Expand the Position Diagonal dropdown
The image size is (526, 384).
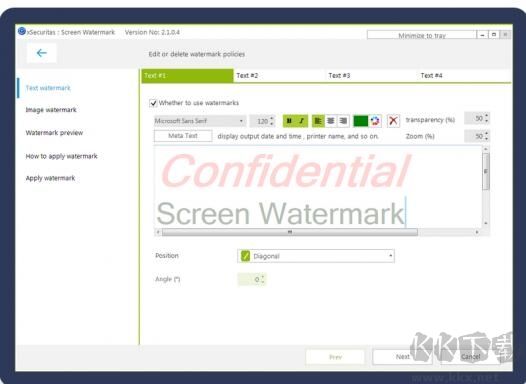click(x=316, y=256)
